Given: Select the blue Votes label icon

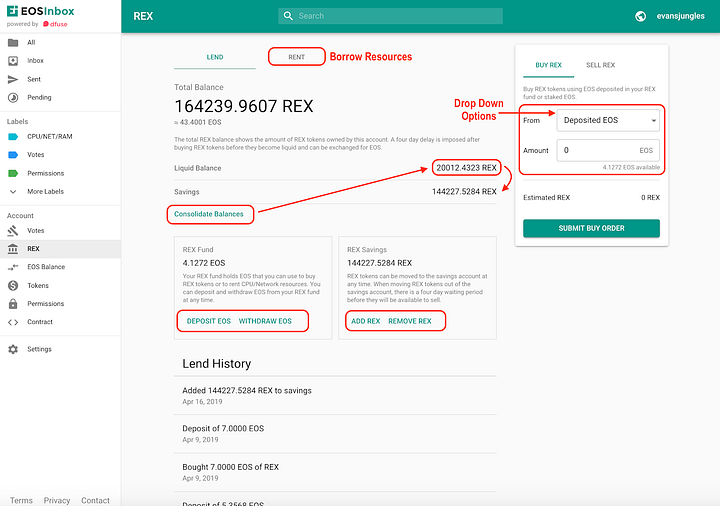Looking at the screenshot, I should (x=13, y=155).
